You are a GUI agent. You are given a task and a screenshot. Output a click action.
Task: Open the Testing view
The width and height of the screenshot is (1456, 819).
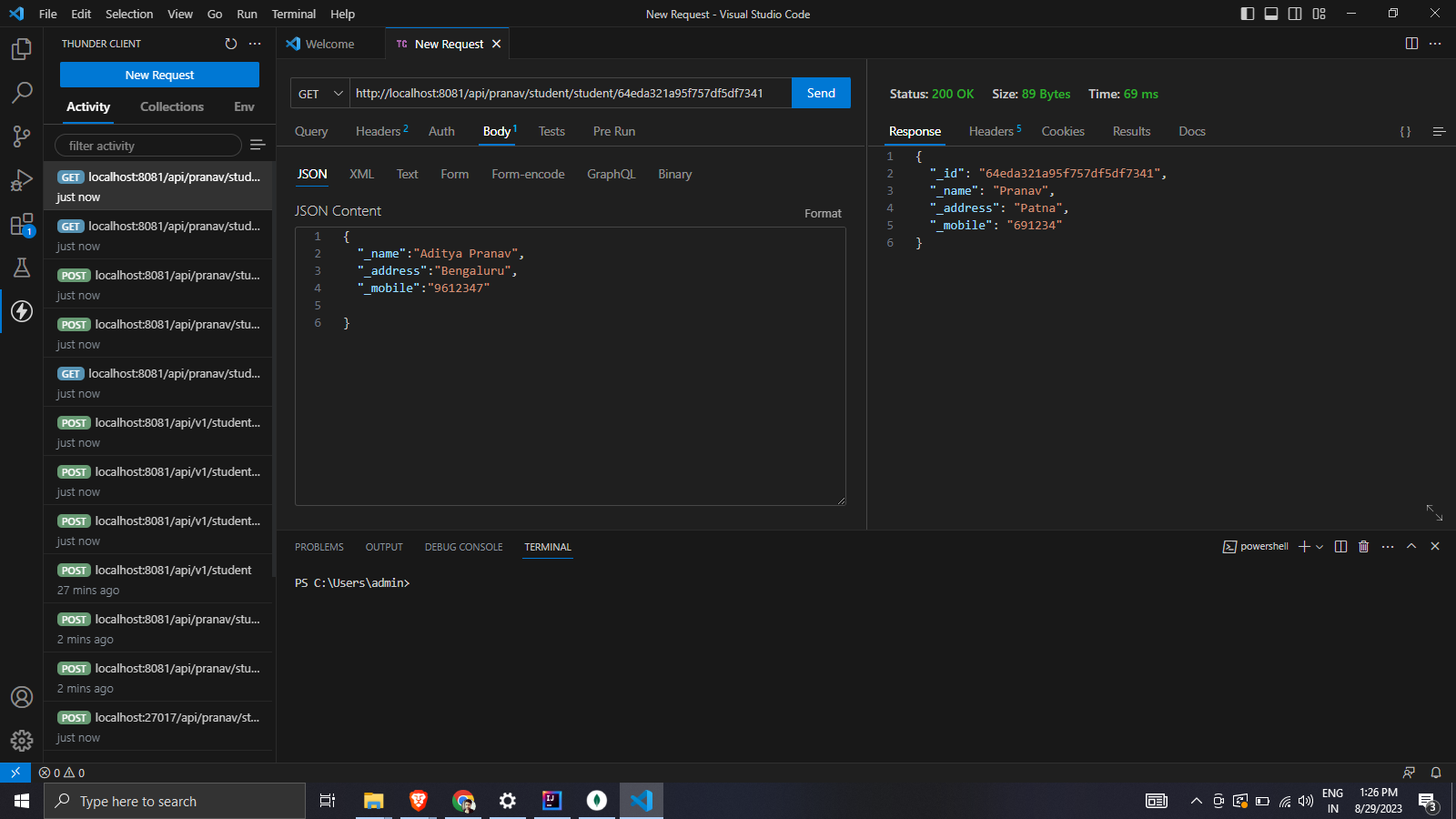point(21,268)
